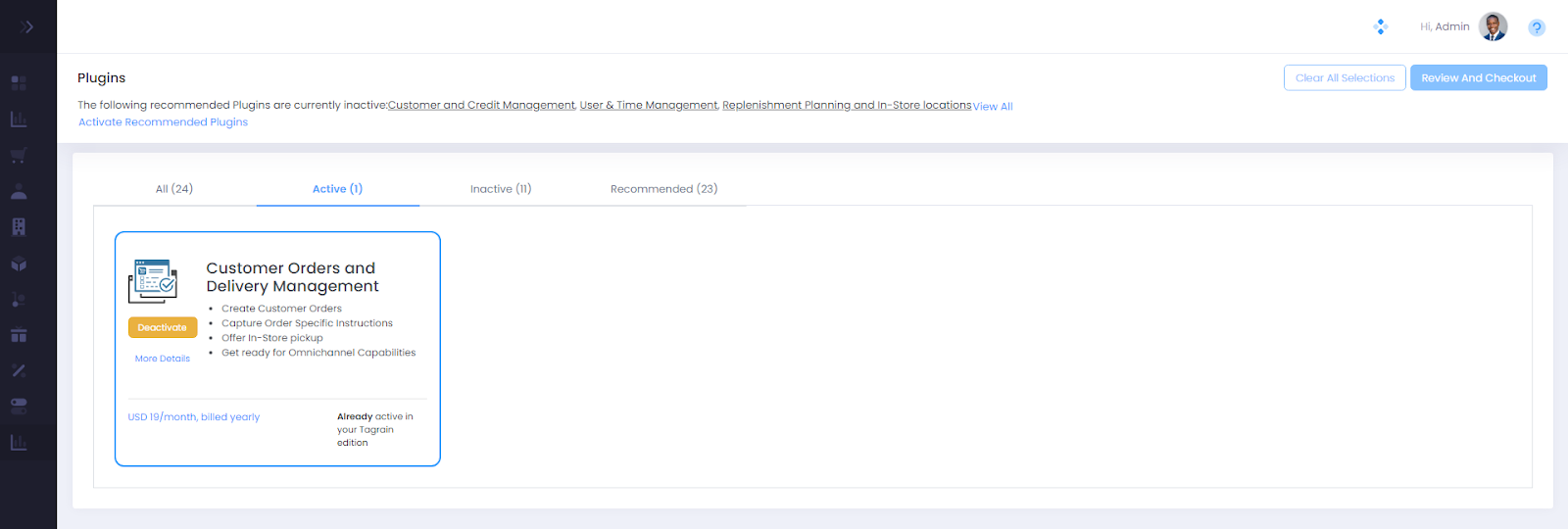Viewport: 1568px width, 529px height.
Task: Open the percent/discount sidebar icon
Action: 19,370
